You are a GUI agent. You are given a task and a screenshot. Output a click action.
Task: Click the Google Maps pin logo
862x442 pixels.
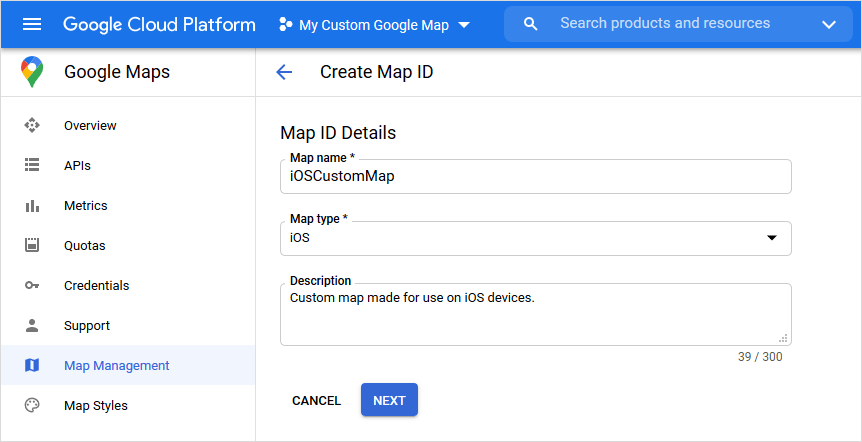[32, 72]
